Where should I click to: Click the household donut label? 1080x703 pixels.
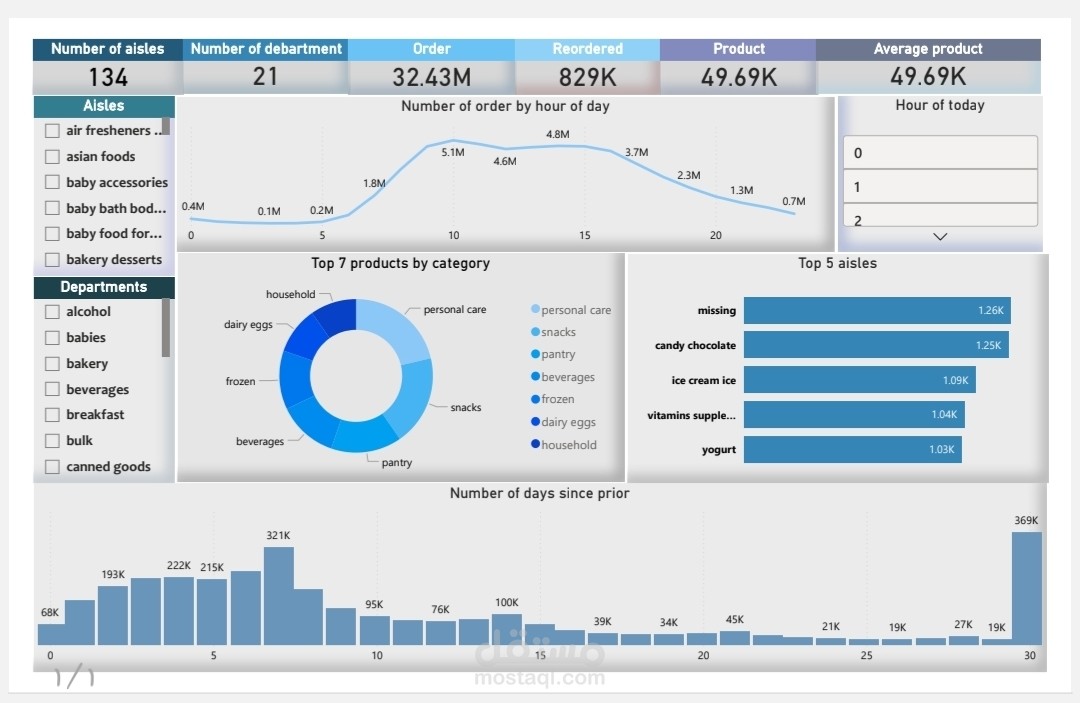click(x=291, y=294)
